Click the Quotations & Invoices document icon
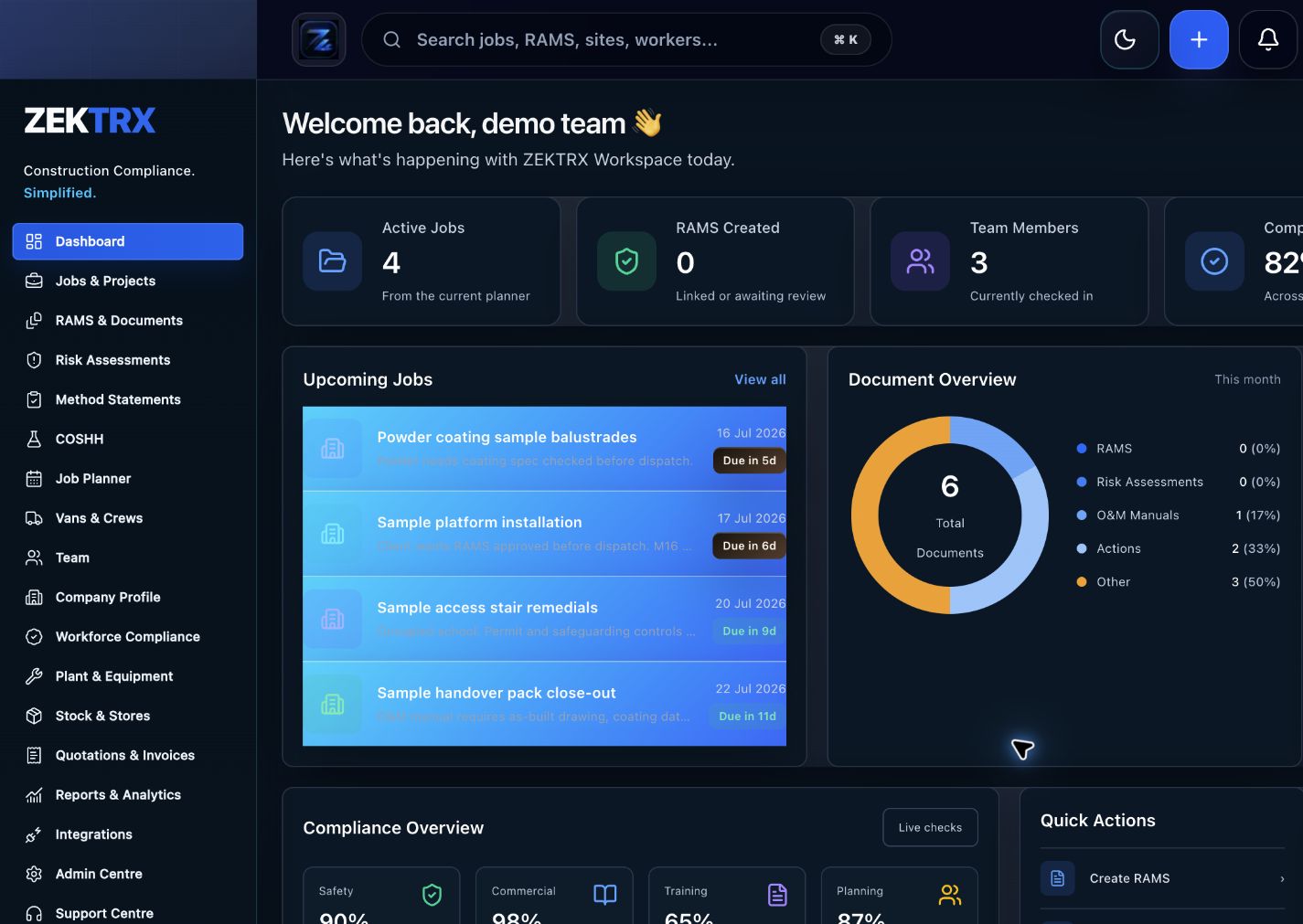1303x924 pixels. click(x=34, y=755)
